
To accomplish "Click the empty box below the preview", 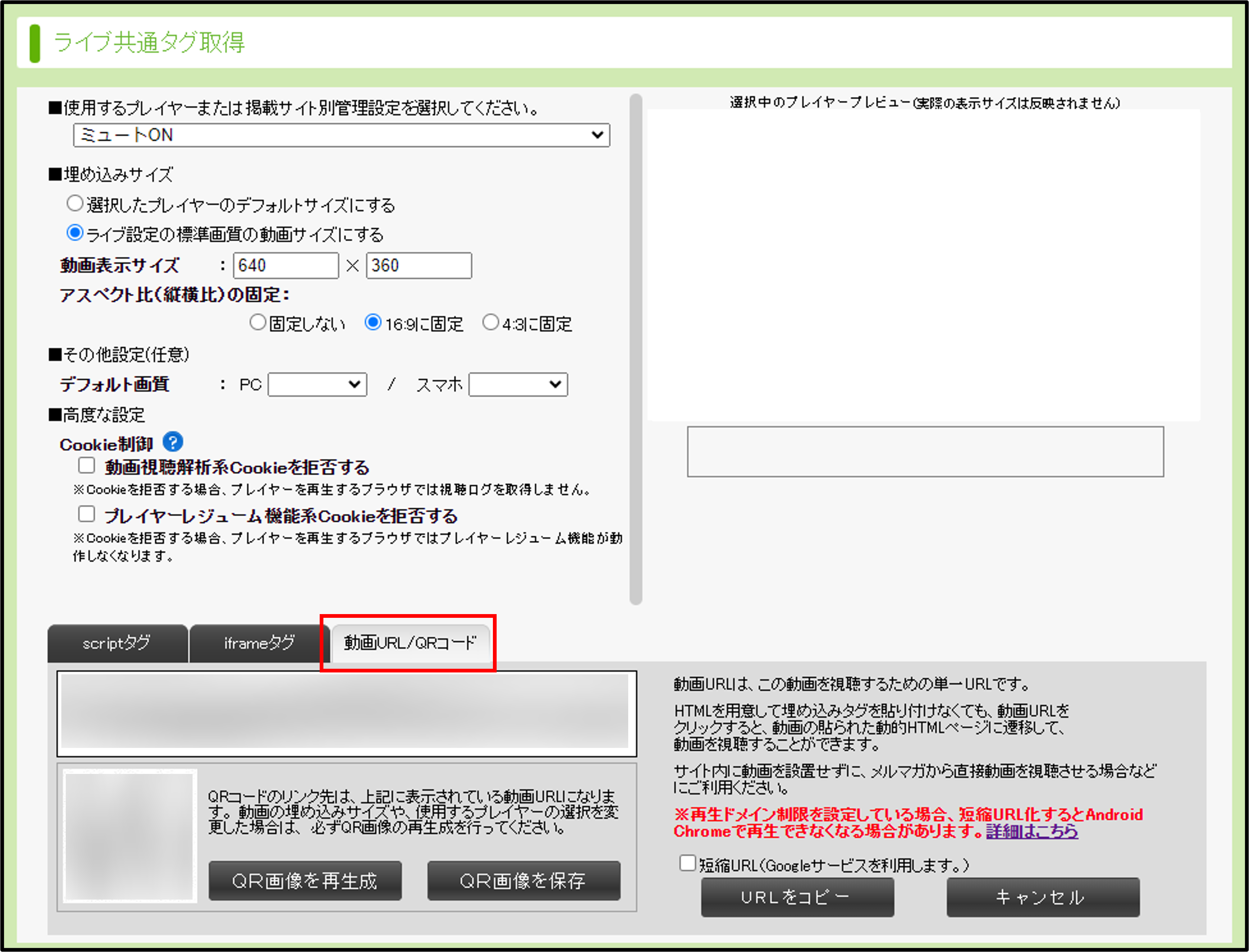I will (926, 452).
